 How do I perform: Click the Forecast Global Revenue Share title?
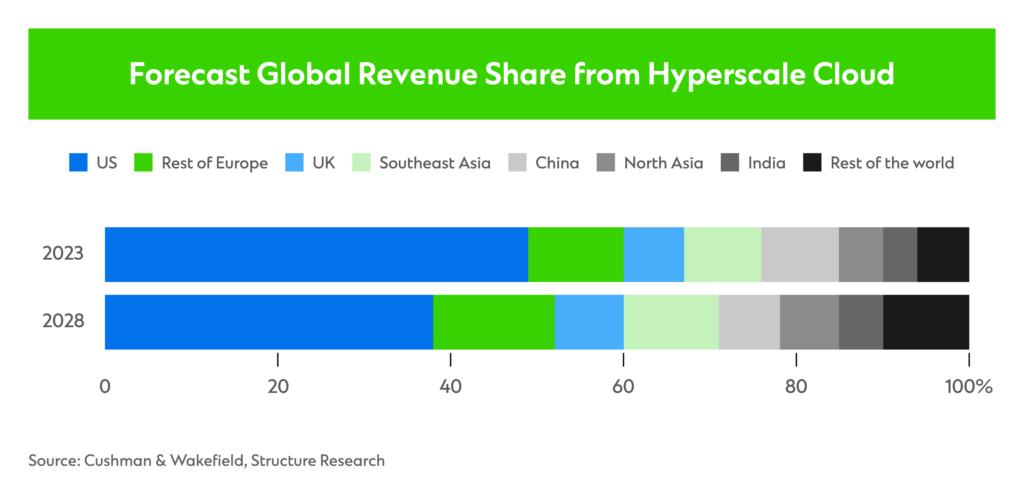(x=511, y=75)
